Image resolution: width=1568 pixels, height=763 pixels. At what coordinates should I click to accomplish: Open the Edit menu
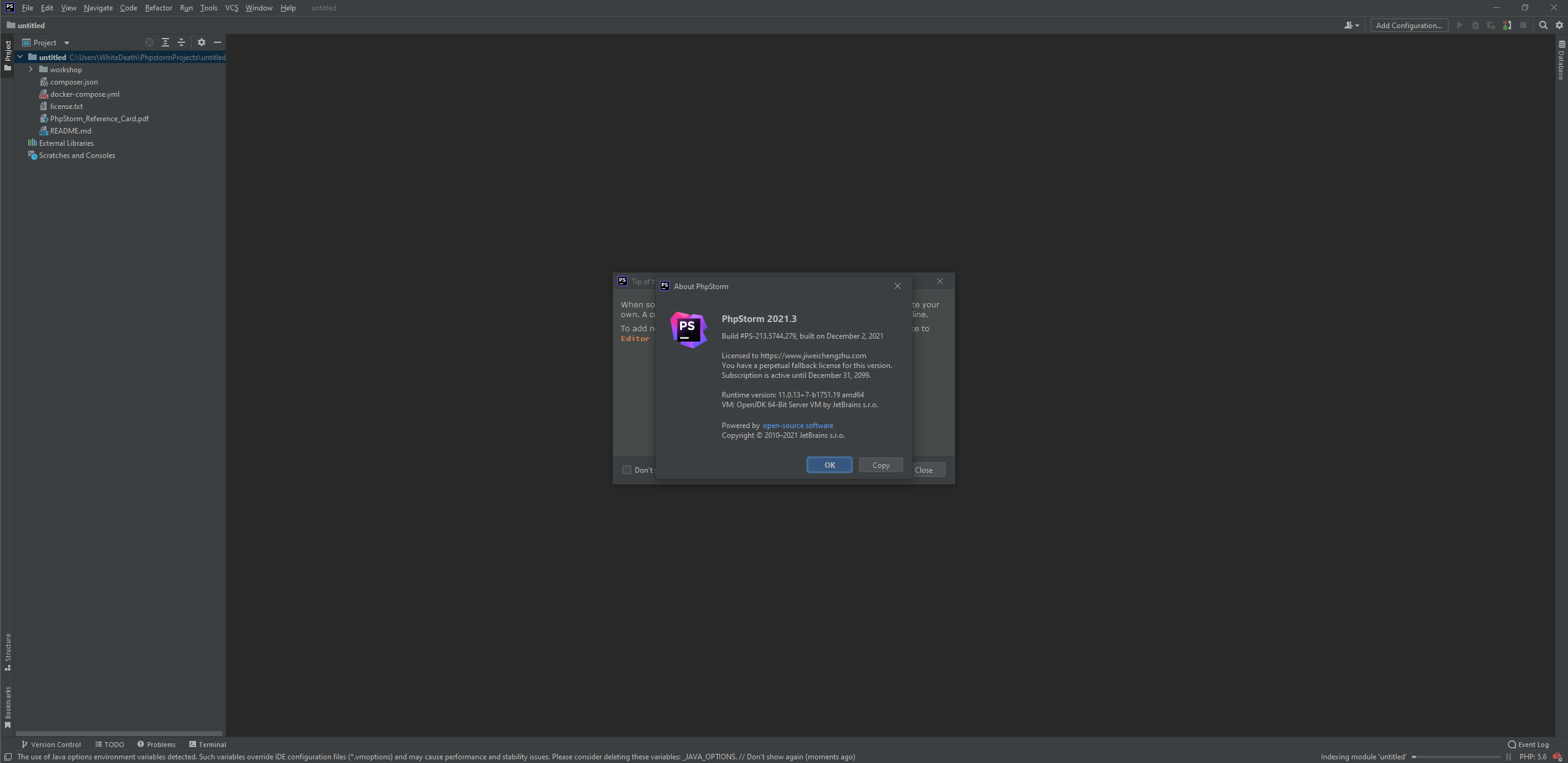pyautogui.click(x=47, y=8)
